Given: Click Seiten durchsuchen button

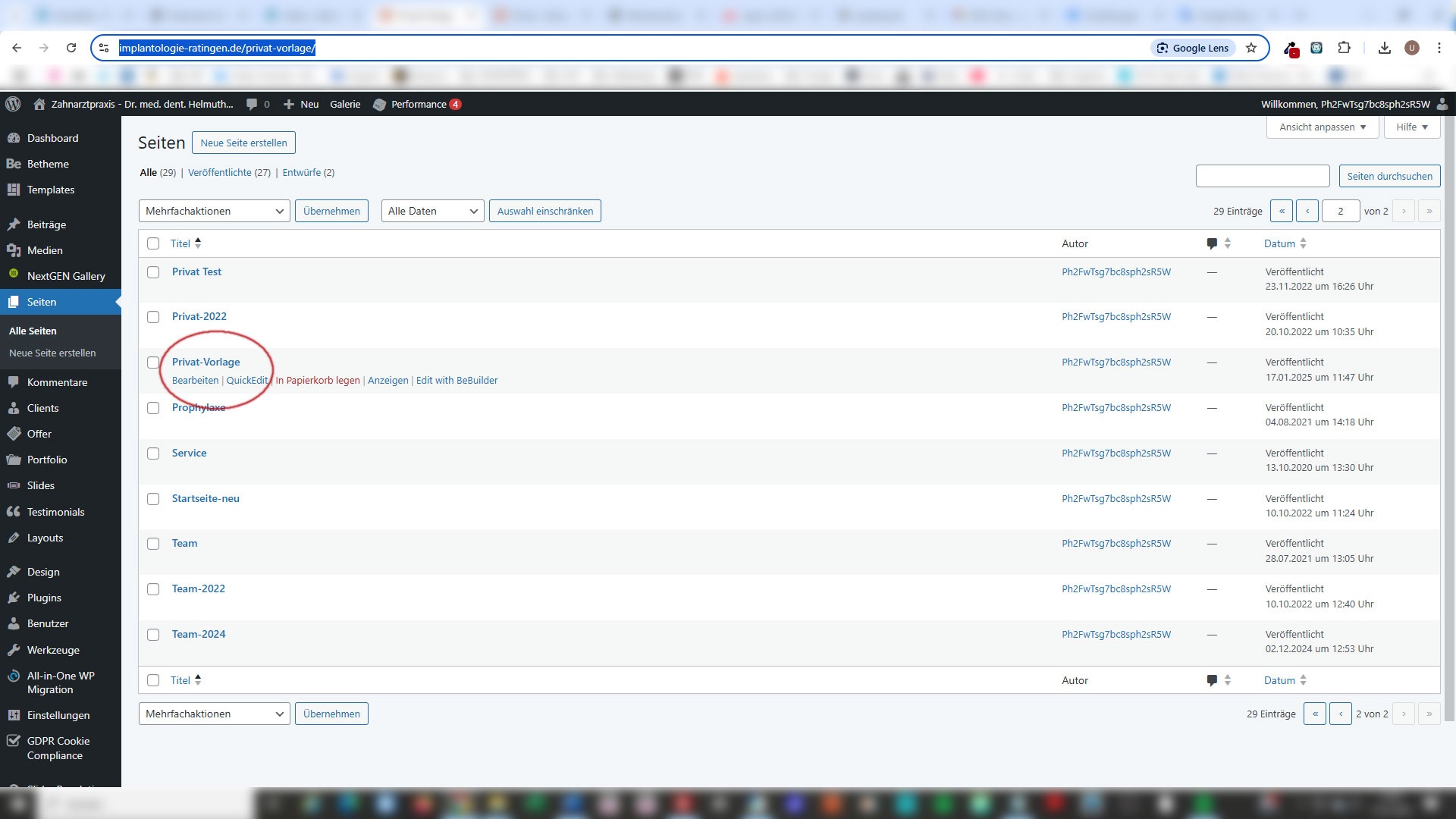Looking at the screenshot, I should [1389, 176].
